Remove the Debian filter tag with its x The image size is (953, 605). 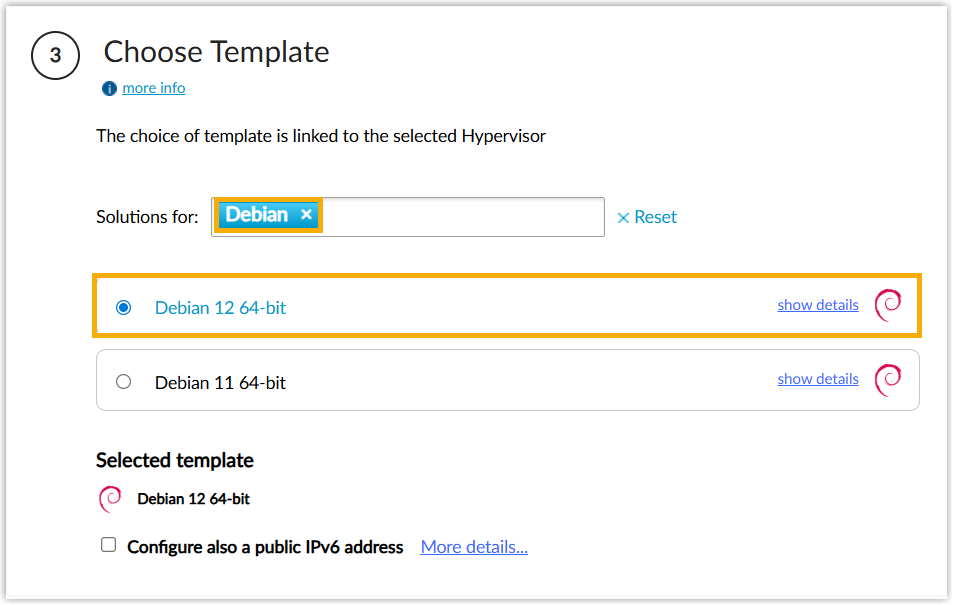(x=307, y=215)
